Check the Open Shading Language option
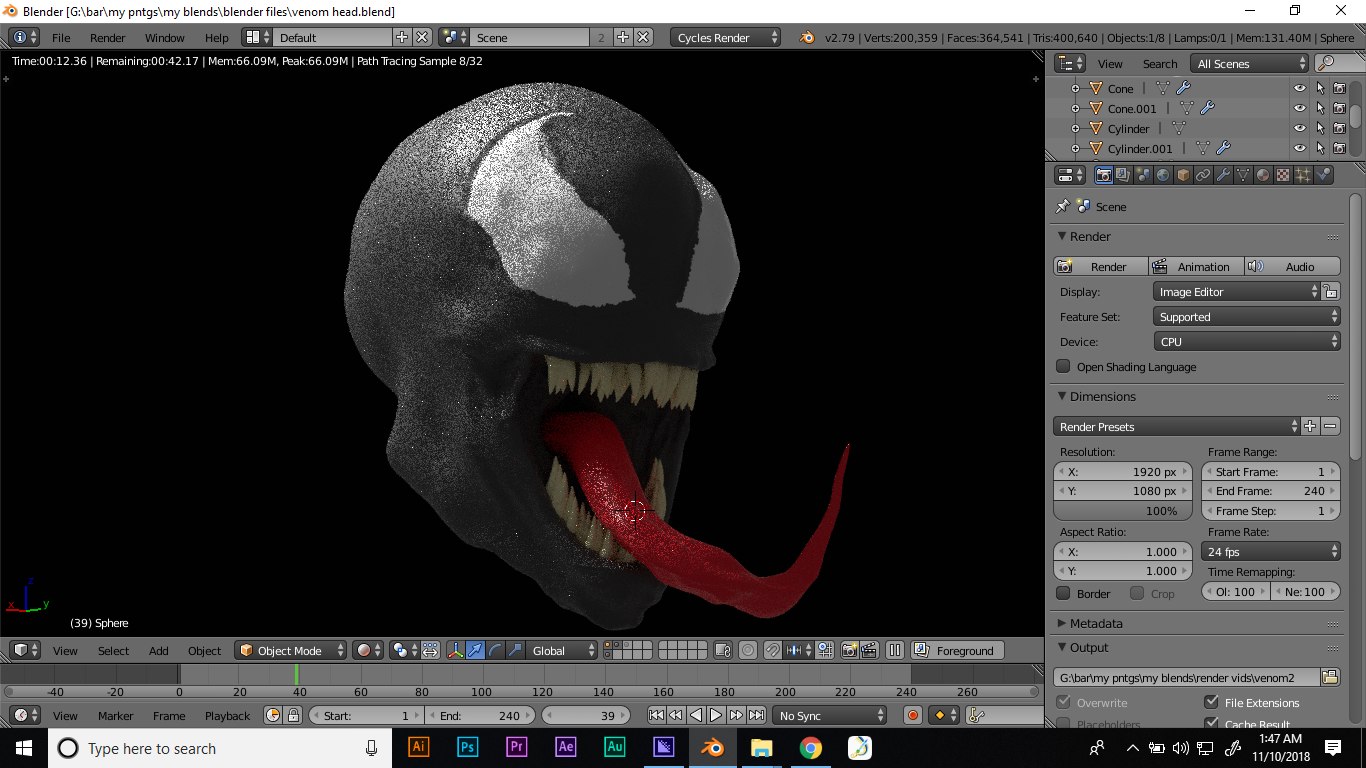This screenshot has height=768, width=1366. coord(1063,367)
